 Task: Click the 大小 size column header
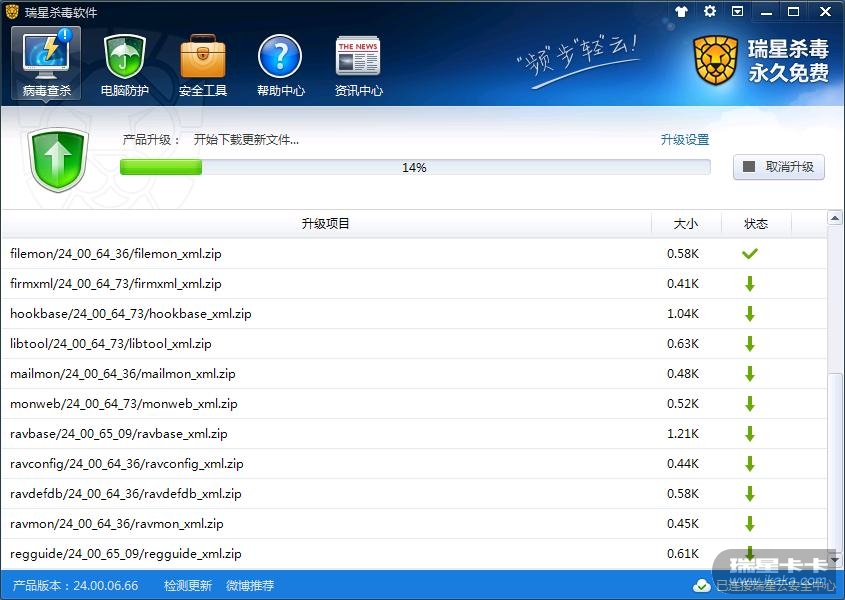pyautogui.click(x=686, y=223)
